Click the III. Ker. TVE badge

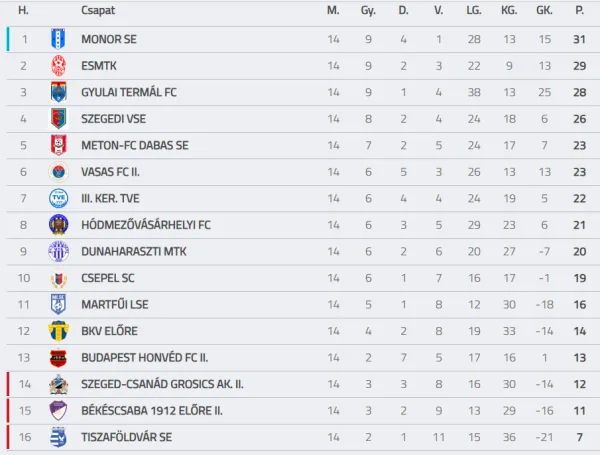(x=58, y=198)
